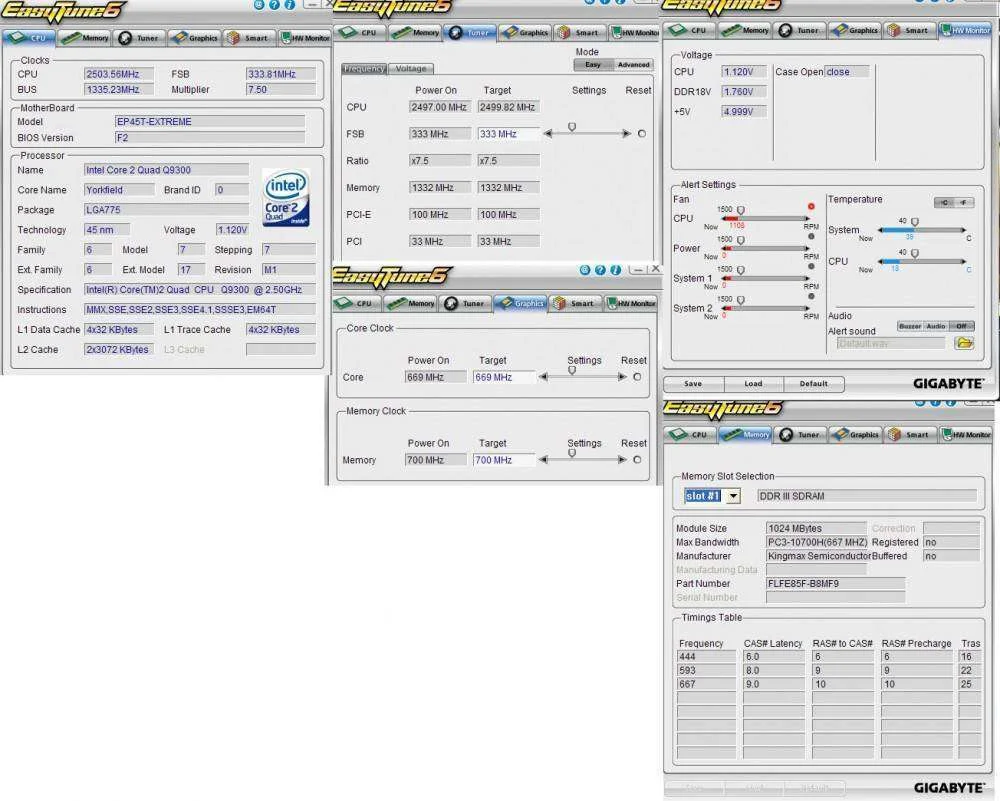Open Smart tab in the Tuner window

(x=579, y=32)
